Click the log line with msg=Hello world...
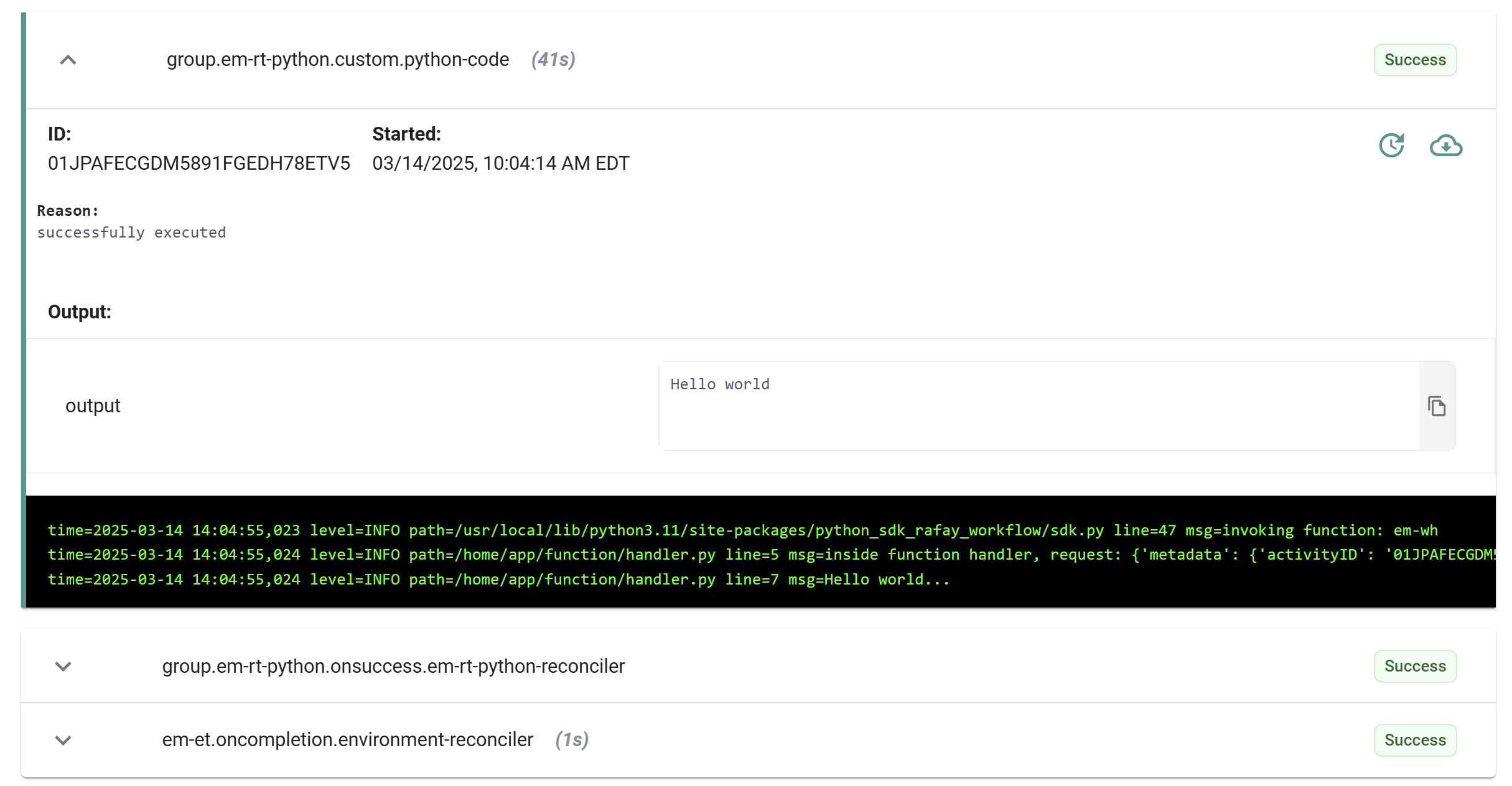Image resolution: width=1512 pixels, height=786 pixels. (x=498, y=580)
